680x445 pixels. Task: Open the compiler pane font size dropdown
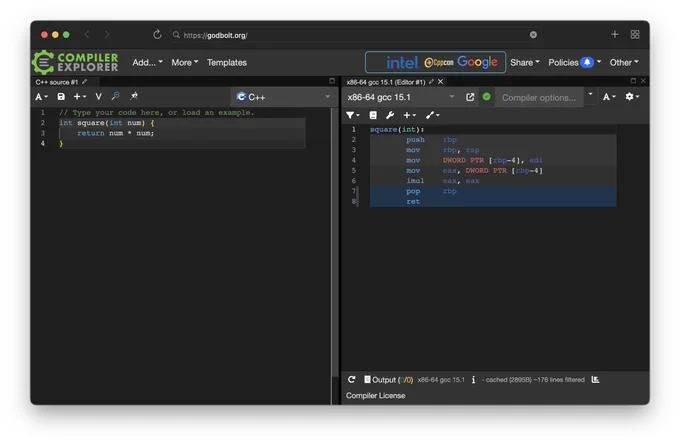[609, 97]
